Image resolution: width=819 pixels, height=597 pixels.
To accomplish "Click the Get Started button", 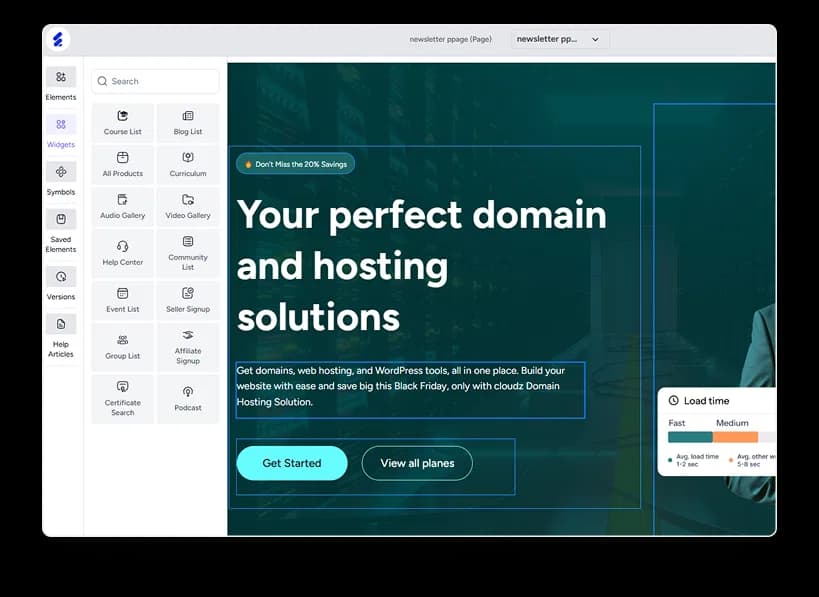I will click(291, 463).
